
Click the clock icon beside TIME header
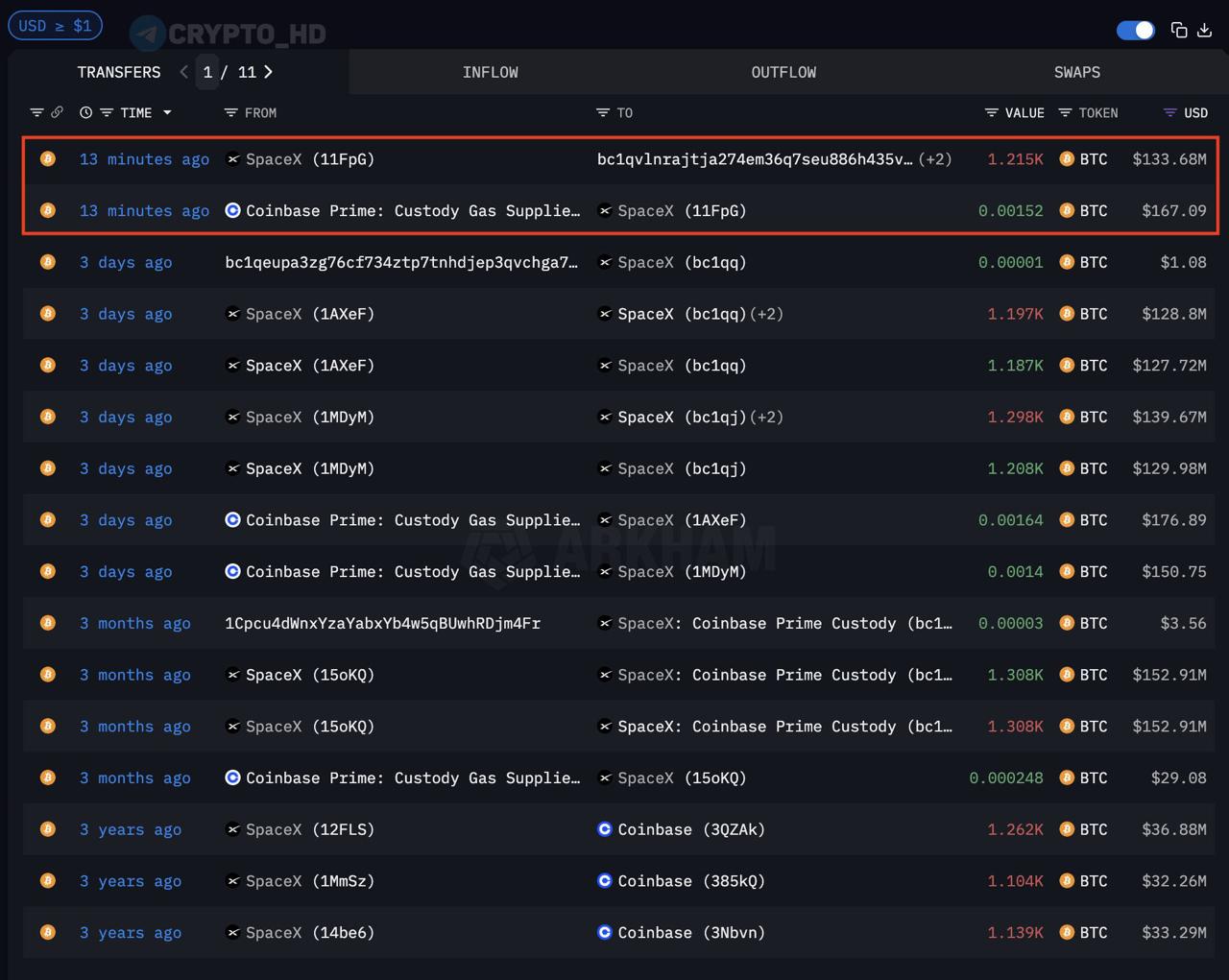[85, 112]
